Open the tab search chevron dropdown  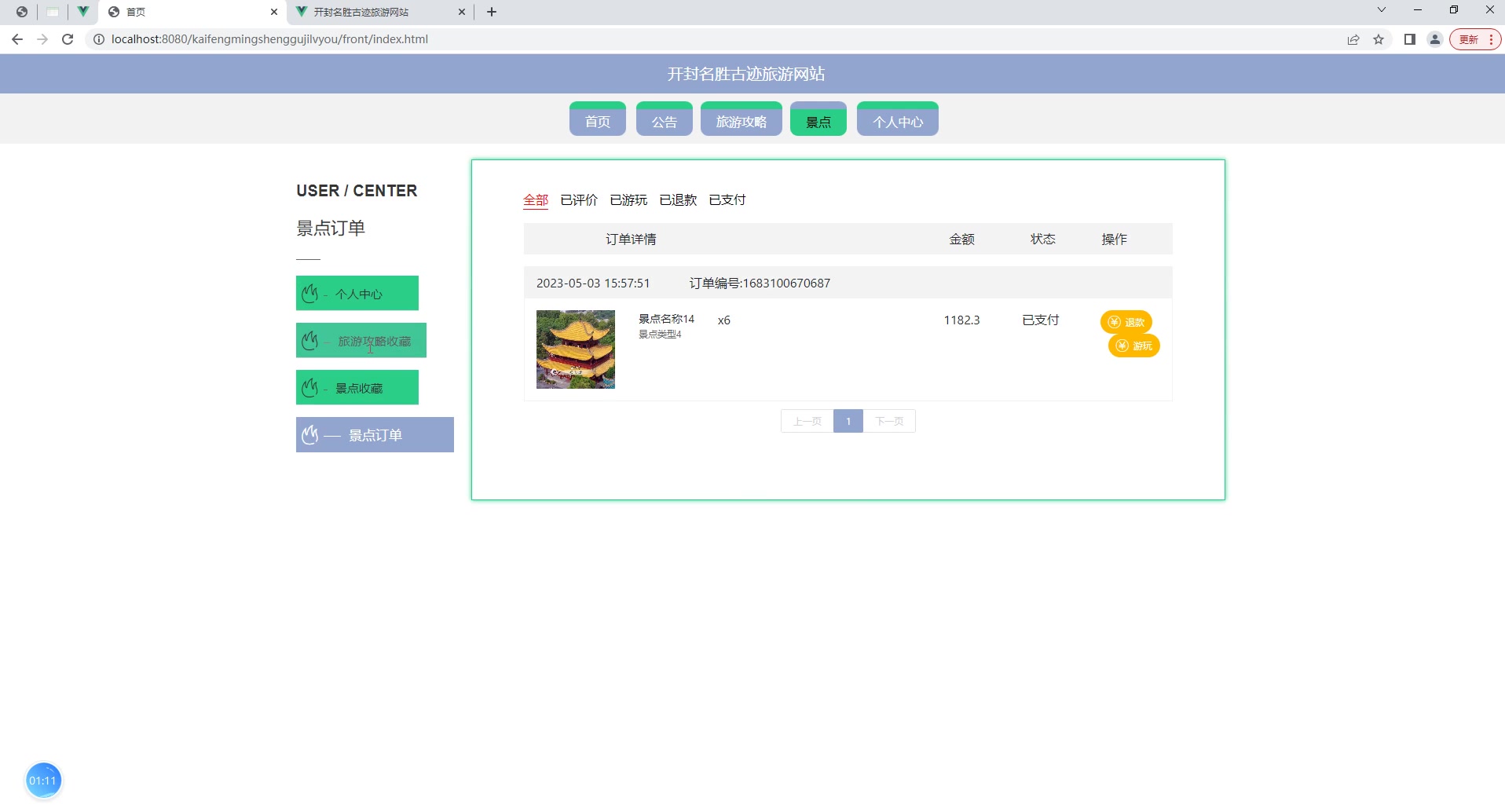(1381, 10)
